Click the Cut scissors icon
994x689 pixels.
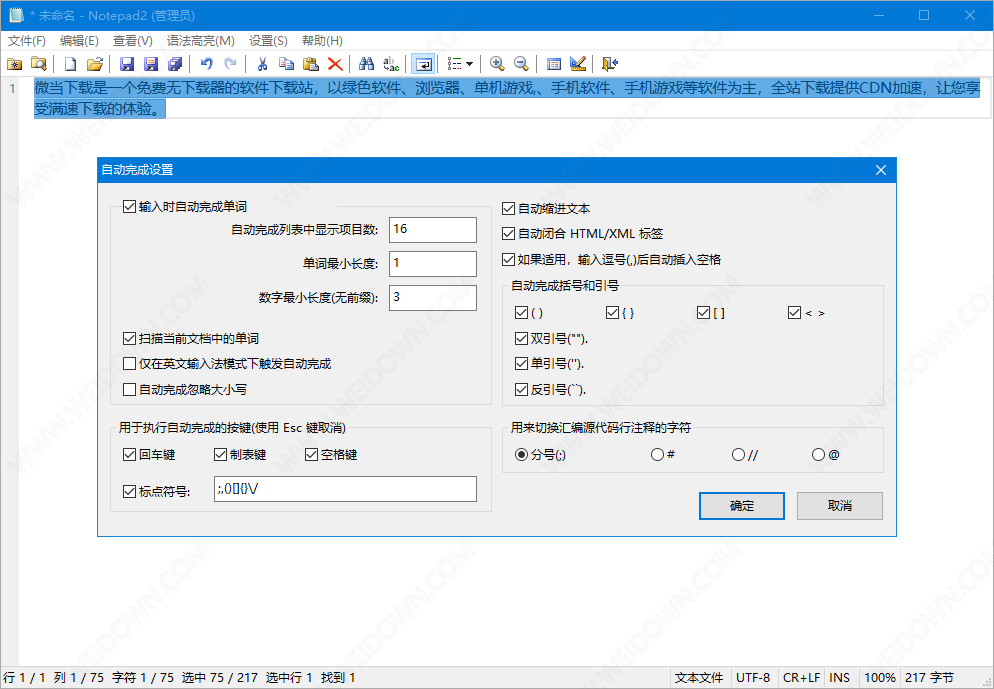coord(261,64)
